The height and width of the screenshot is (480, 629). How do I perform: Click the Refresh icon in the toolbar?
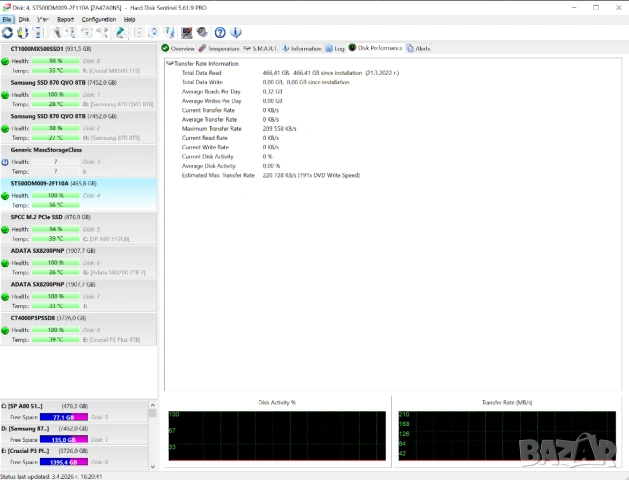(8, 33)
